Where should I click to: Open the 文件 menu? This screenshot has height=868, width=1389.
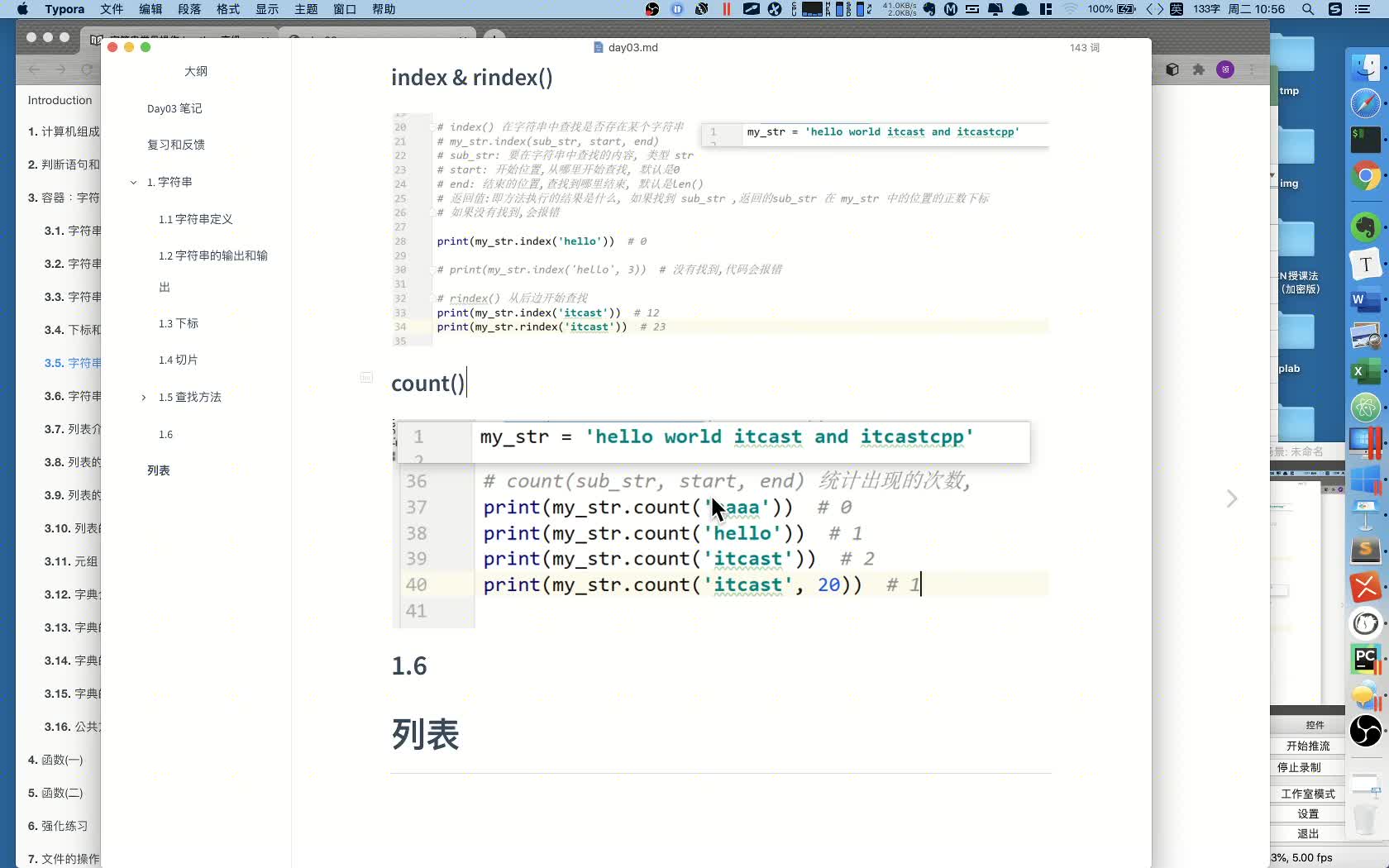(x=112, y=9)
